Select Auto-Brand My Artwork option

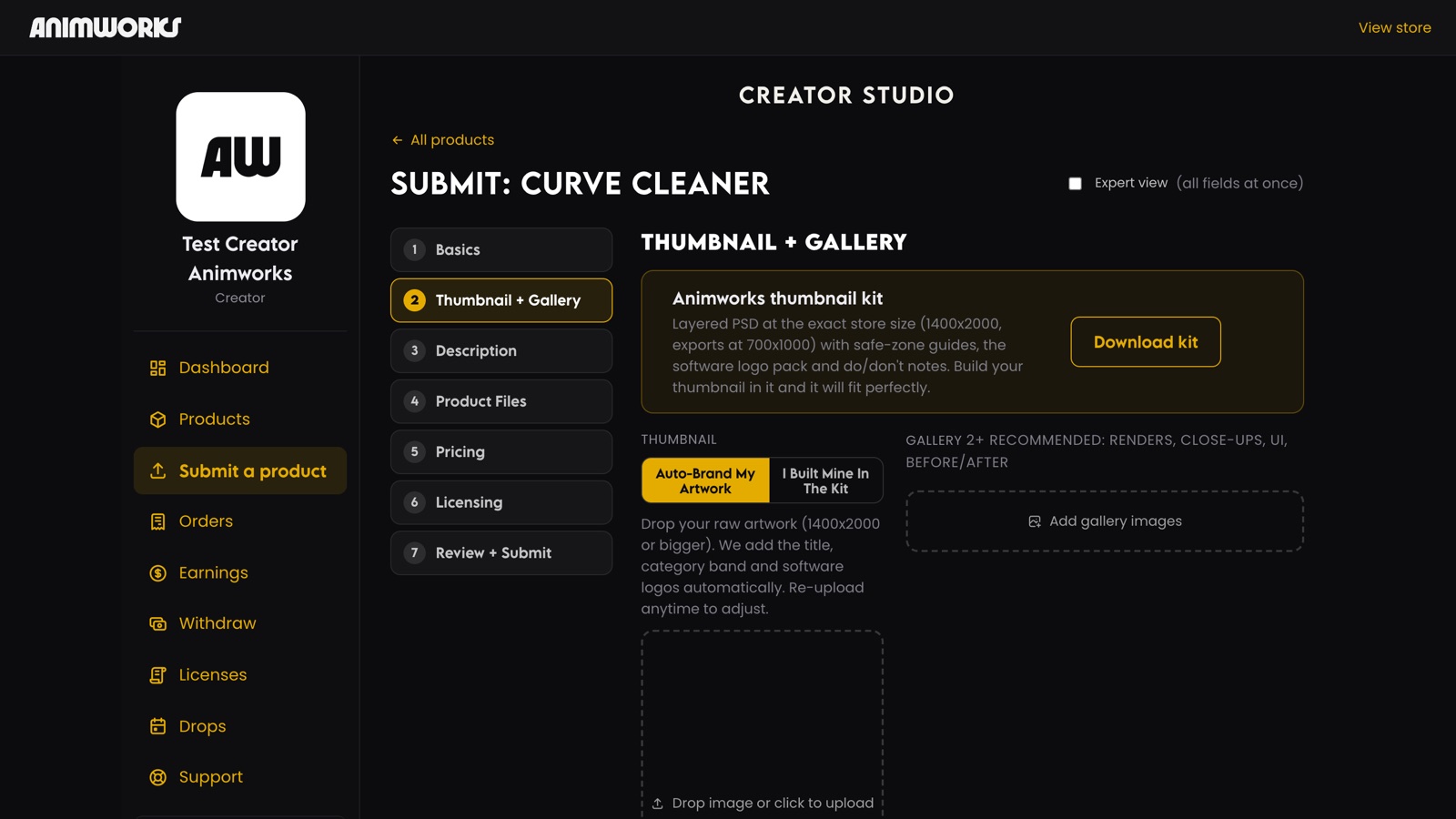pos(705,480)
